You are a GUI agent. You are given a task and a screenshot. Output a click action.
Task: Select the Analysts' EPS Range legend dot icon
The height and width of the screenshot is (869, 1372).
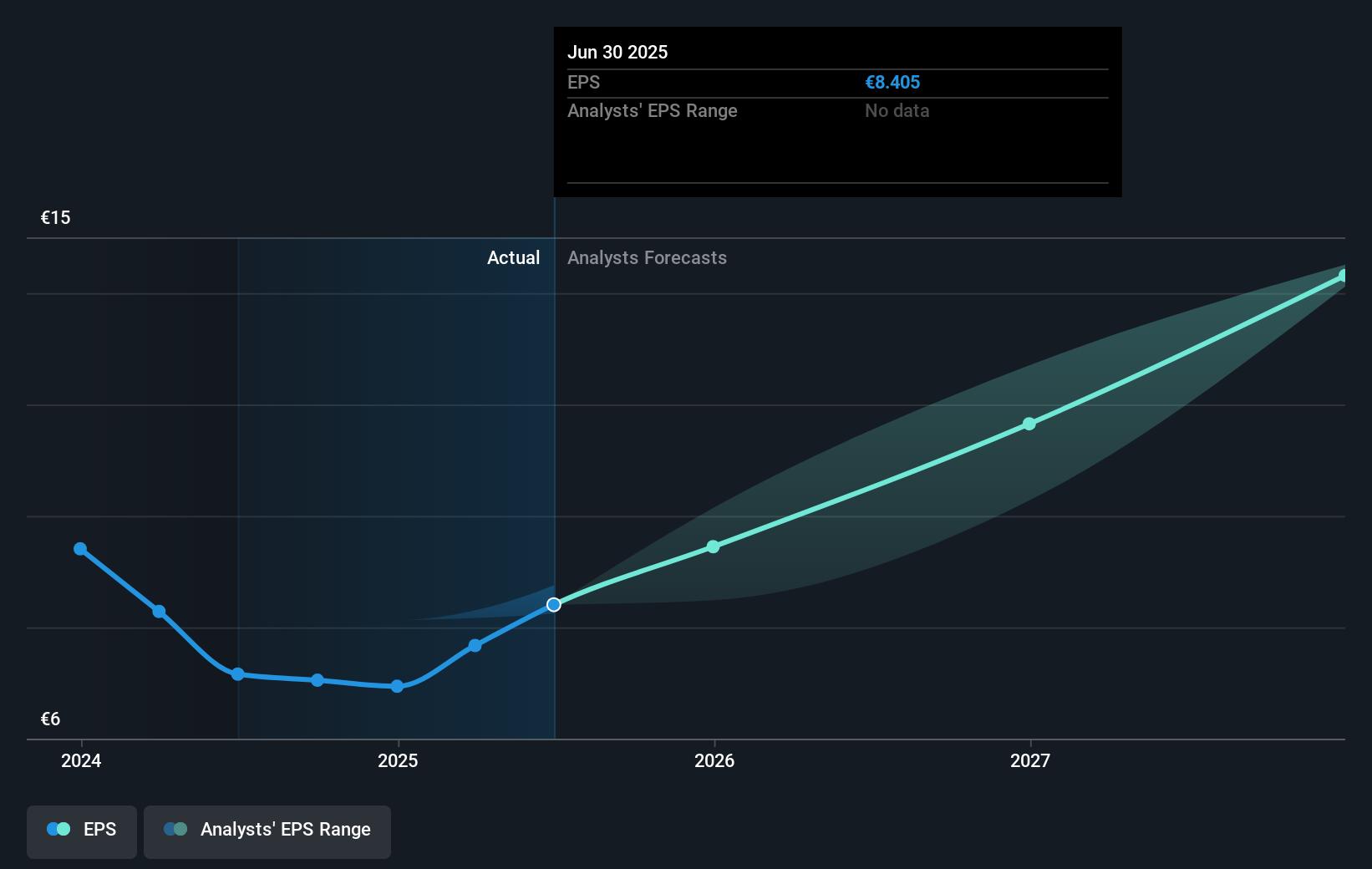(175, 829)
